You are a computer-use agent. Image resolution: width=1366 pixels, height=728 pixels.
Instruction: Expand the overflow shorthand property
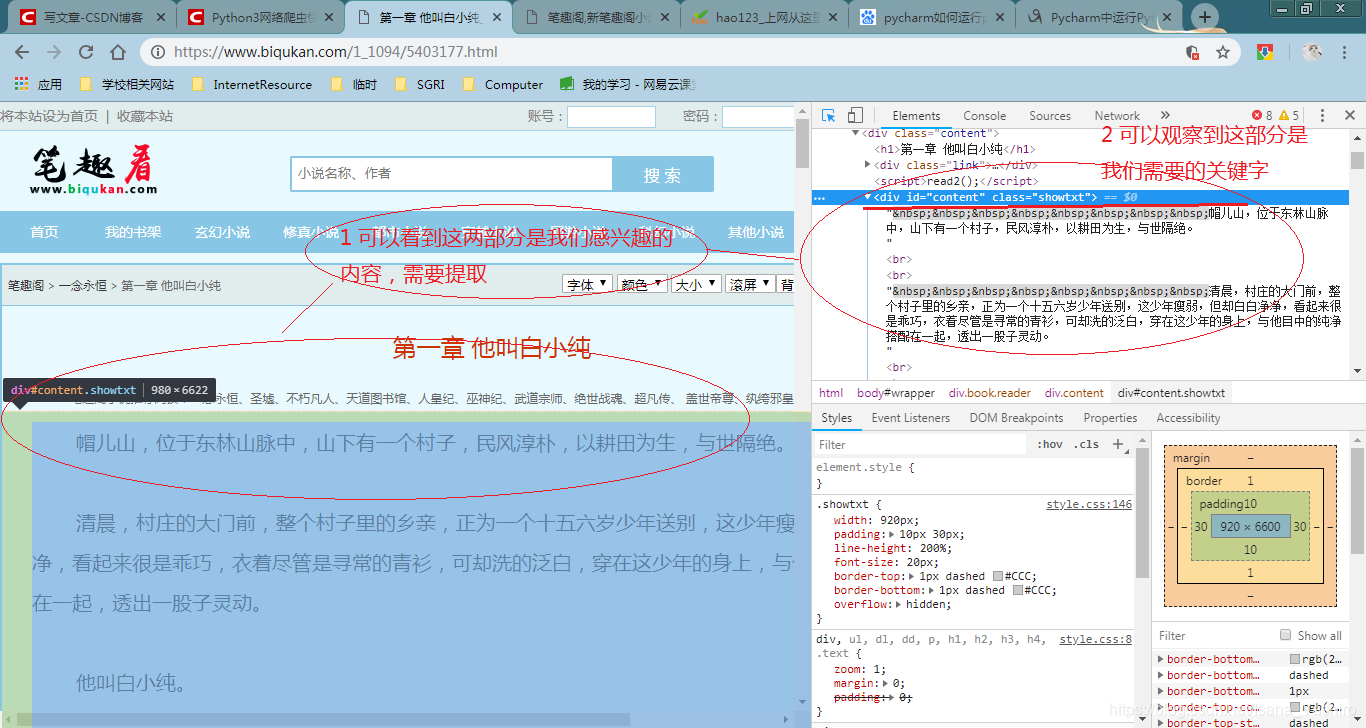pos(899,605)
